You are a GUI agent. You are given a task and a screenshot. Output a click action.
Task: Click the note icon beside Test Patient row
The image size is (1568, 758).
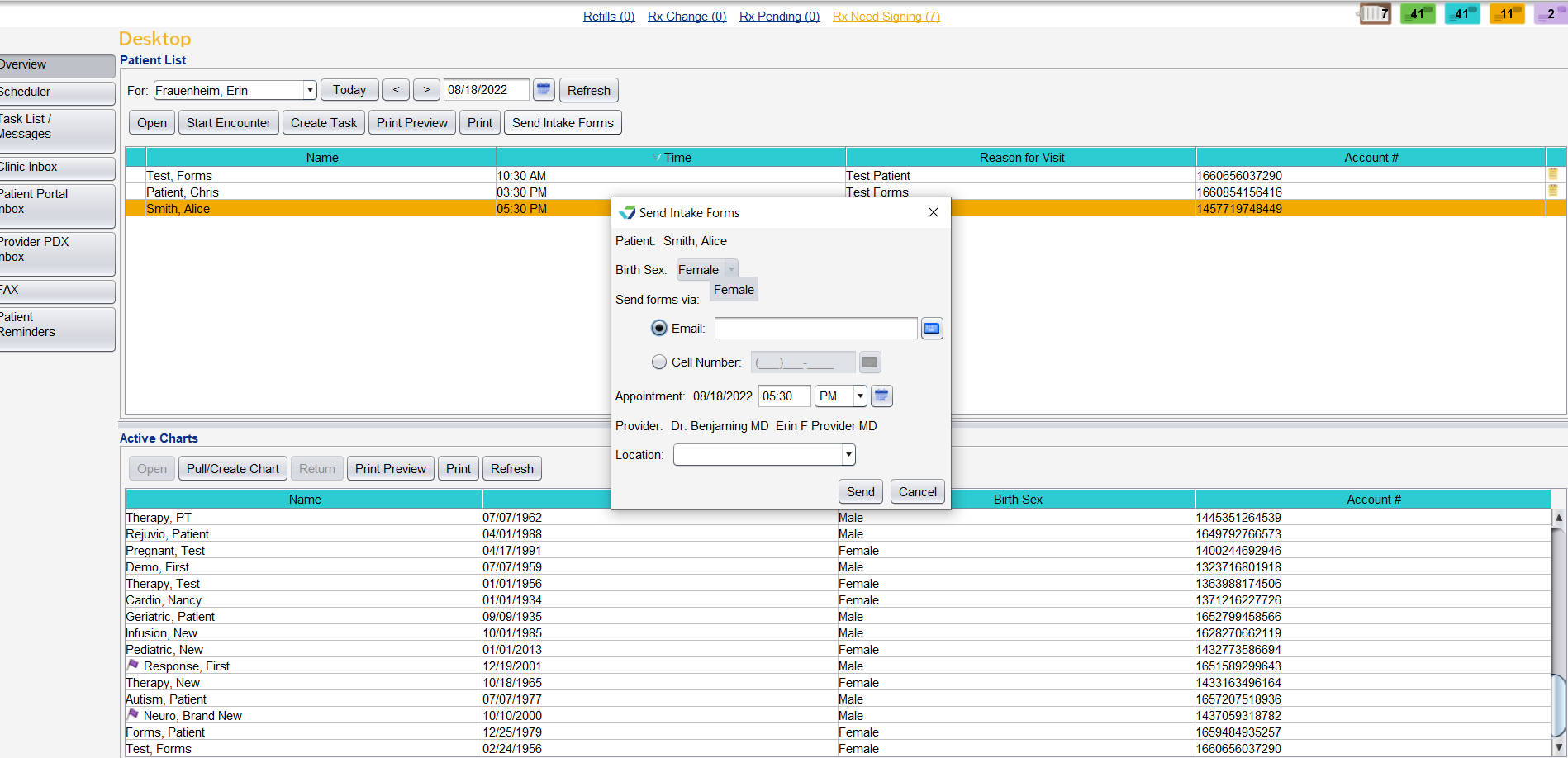1553,174
